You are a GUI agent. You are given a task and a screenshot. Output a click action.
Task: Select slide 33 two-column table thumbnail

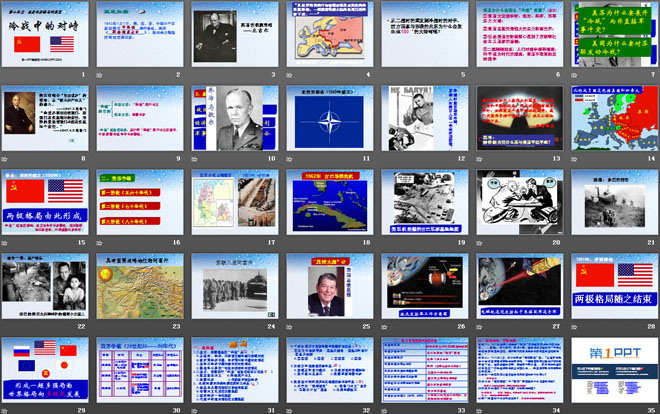(x=425, y=370)
